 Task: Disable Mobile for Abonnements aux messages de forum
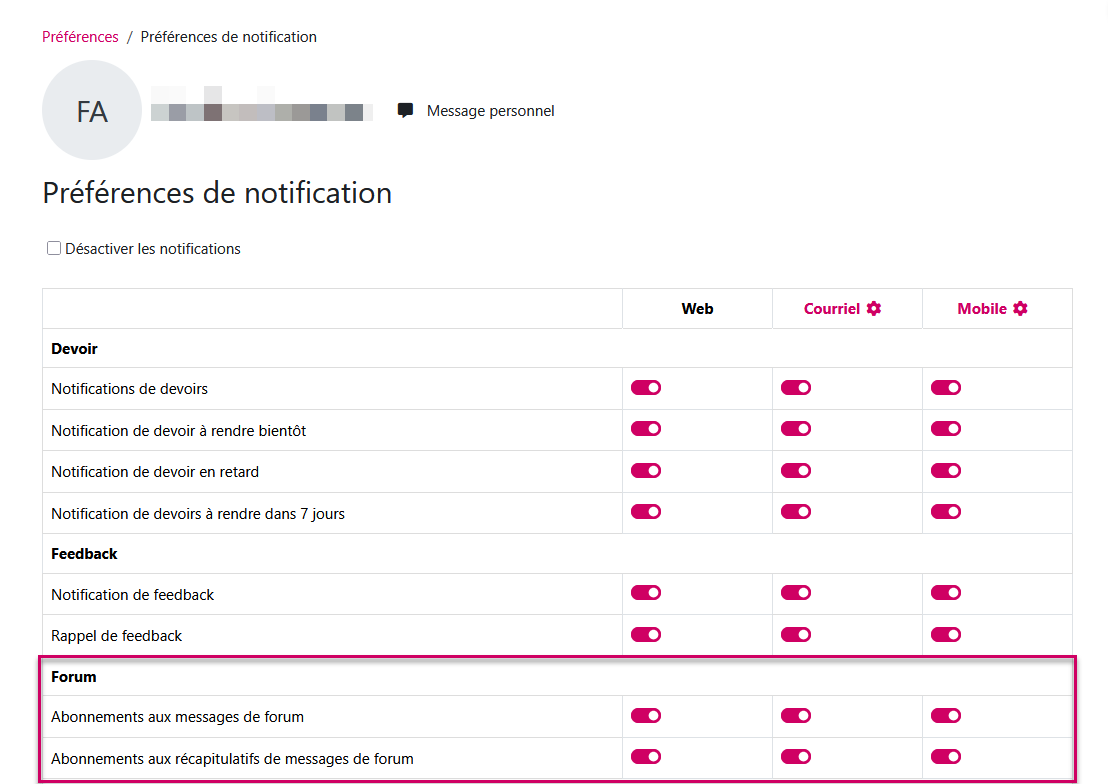tap(946, 716)
